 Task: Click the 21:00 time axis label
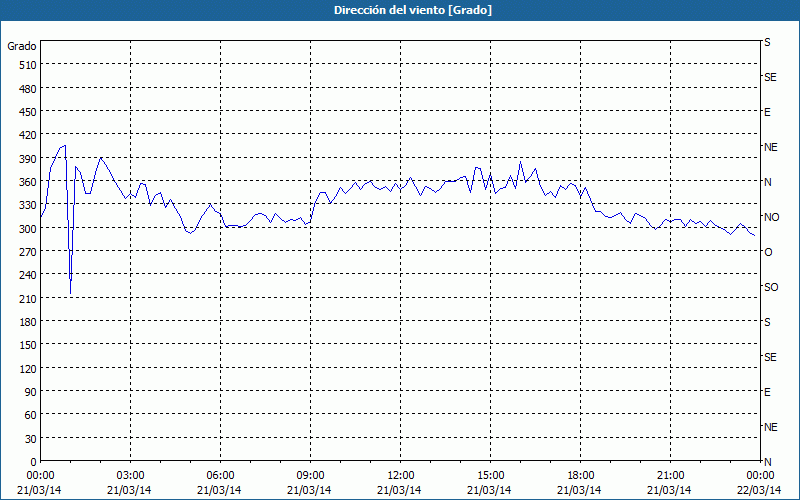(x=670, y=476)
